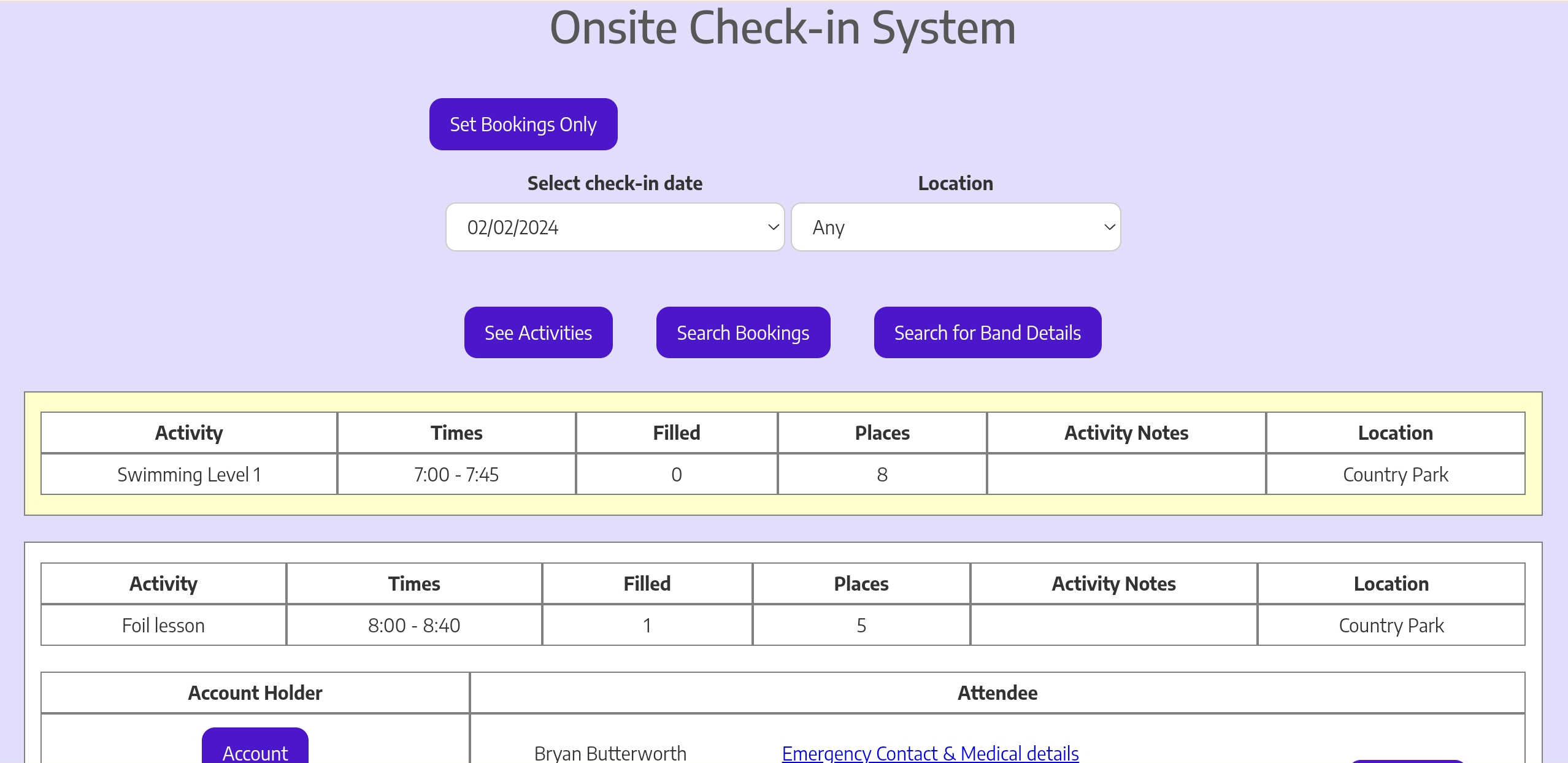Click the Foil lesson activity cell

point(163,625)
